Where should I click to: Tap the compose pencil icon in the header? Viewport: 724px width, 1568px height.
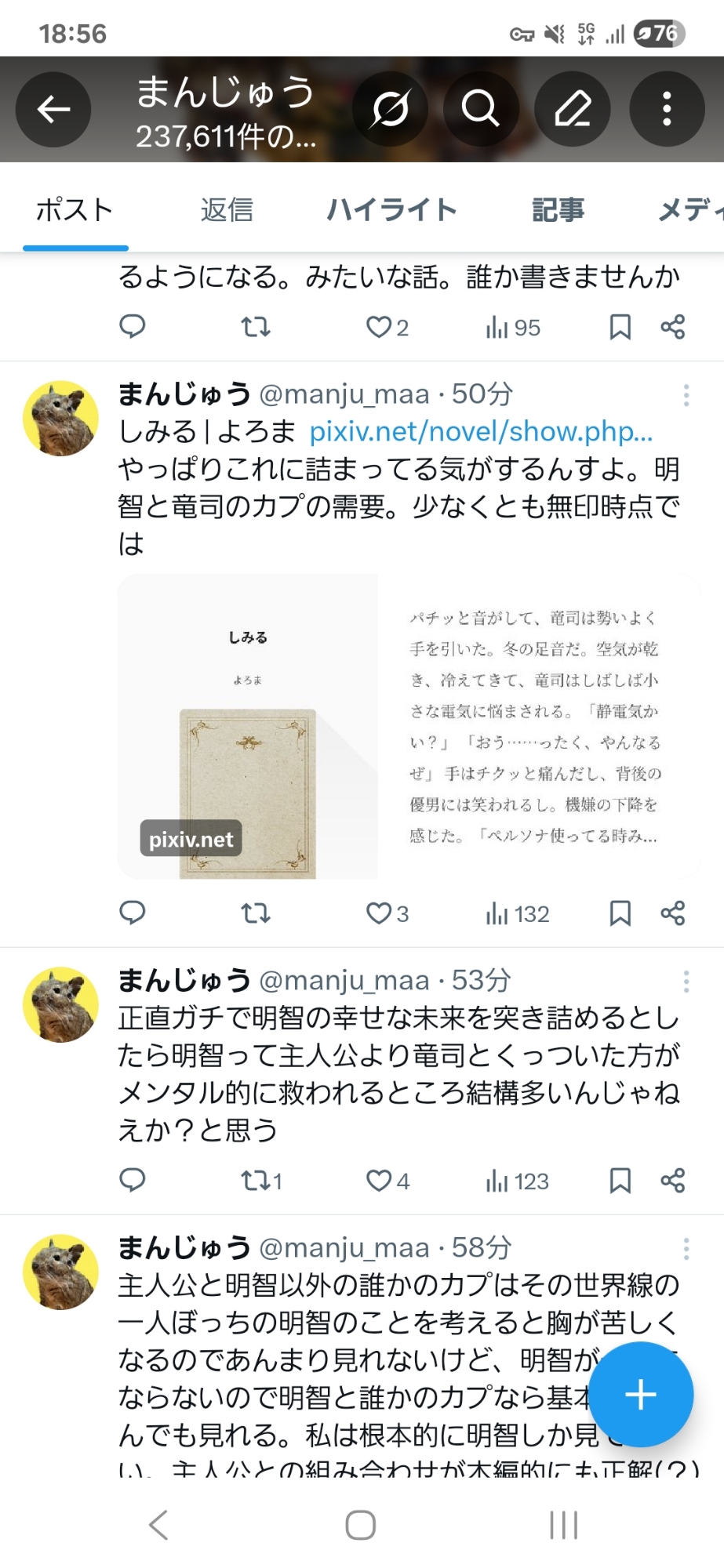(x=573, y=109)
